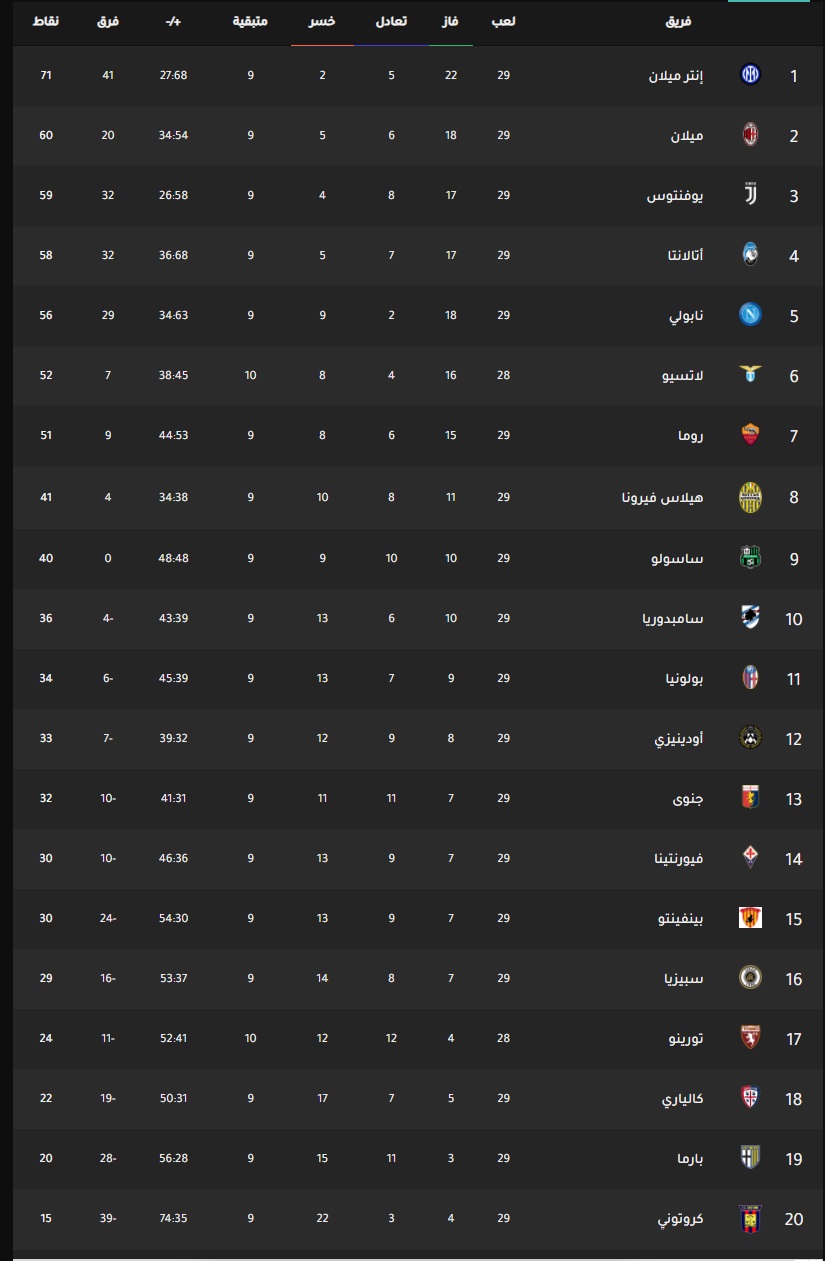Click the Sampdoria club crest
Screen dimensions: 825x1261
[750, 618]
